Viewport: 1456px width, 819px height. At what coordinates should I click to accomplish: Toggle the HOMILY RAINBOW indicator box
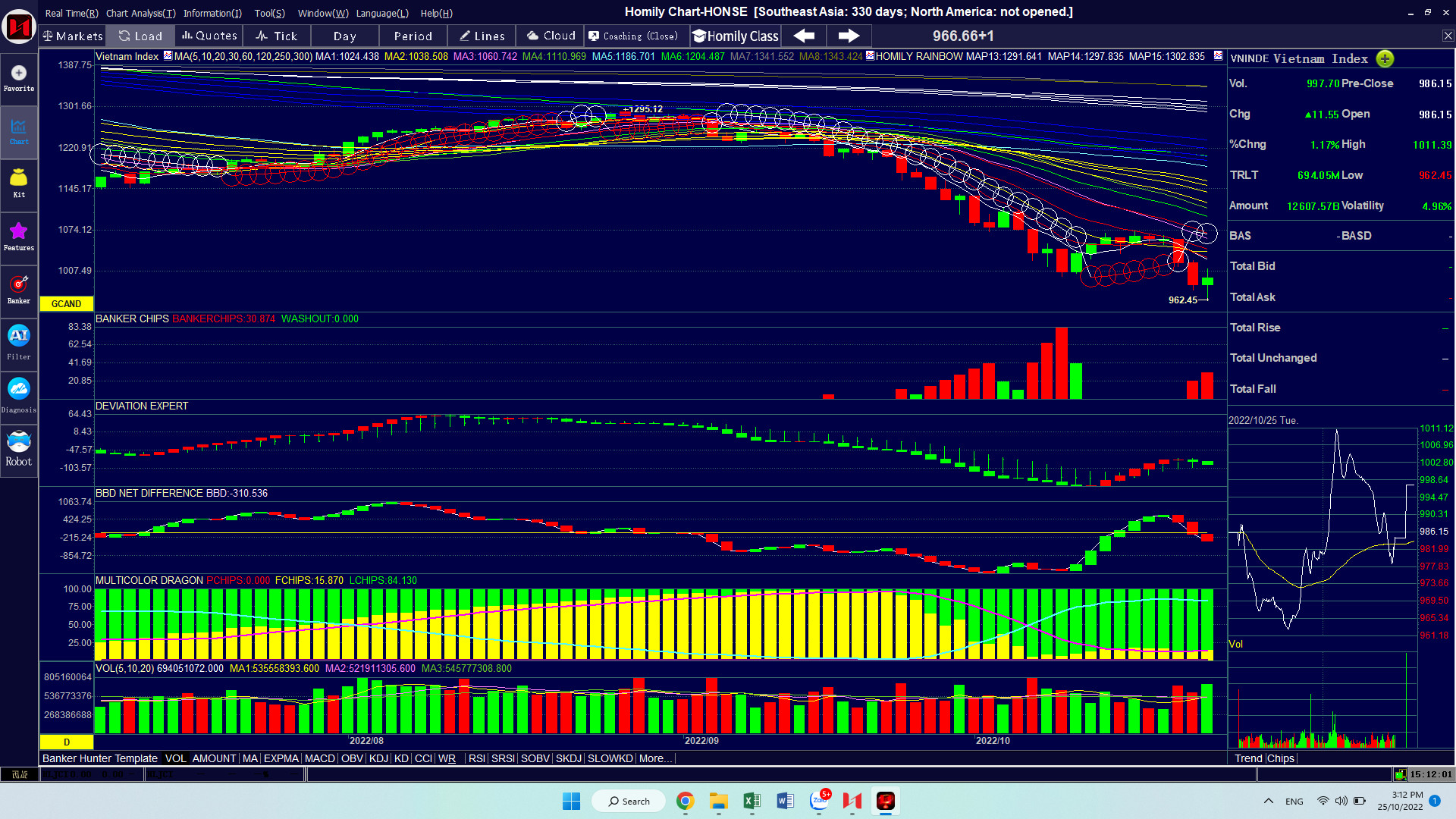pos(870,55)
